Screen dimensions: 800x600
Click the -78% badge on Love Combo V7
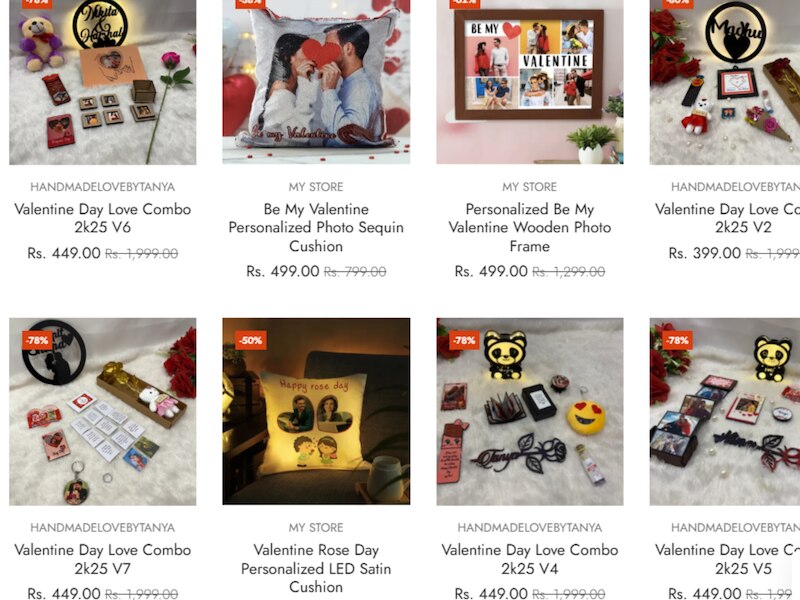pyautogui.click(x=37, y=340)
